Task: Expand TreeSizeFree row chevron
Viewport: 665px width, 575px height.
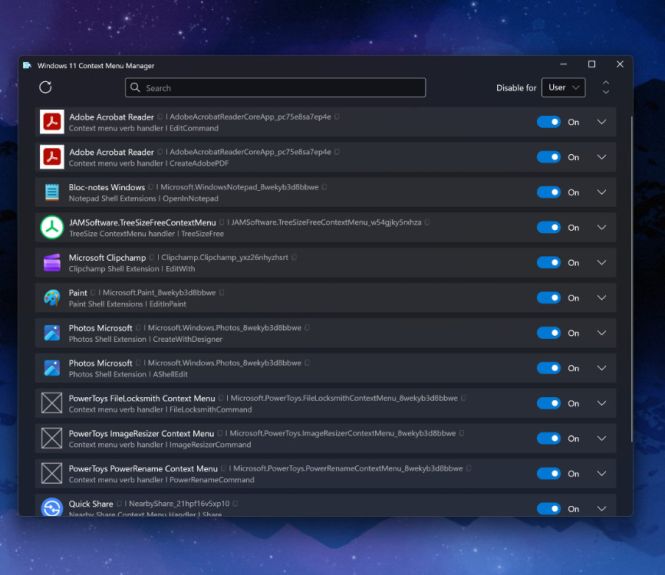Action: pos(601,228)
